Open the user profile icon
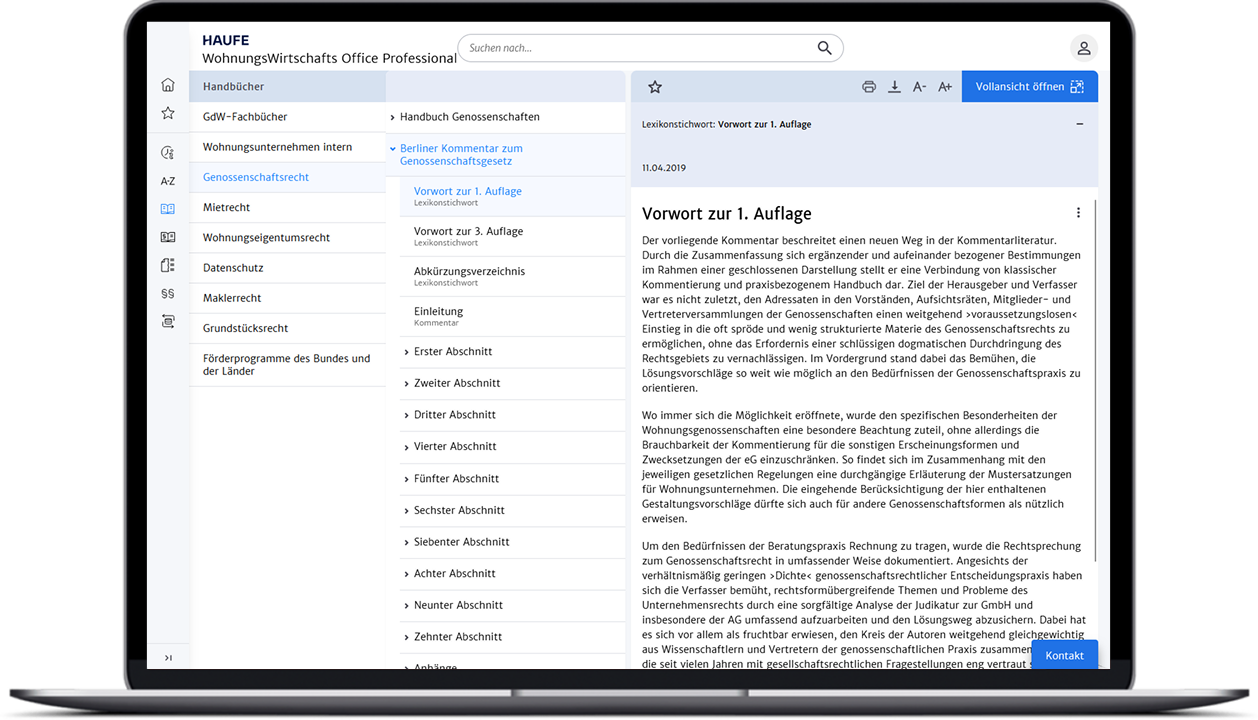 click(1083, 48)
